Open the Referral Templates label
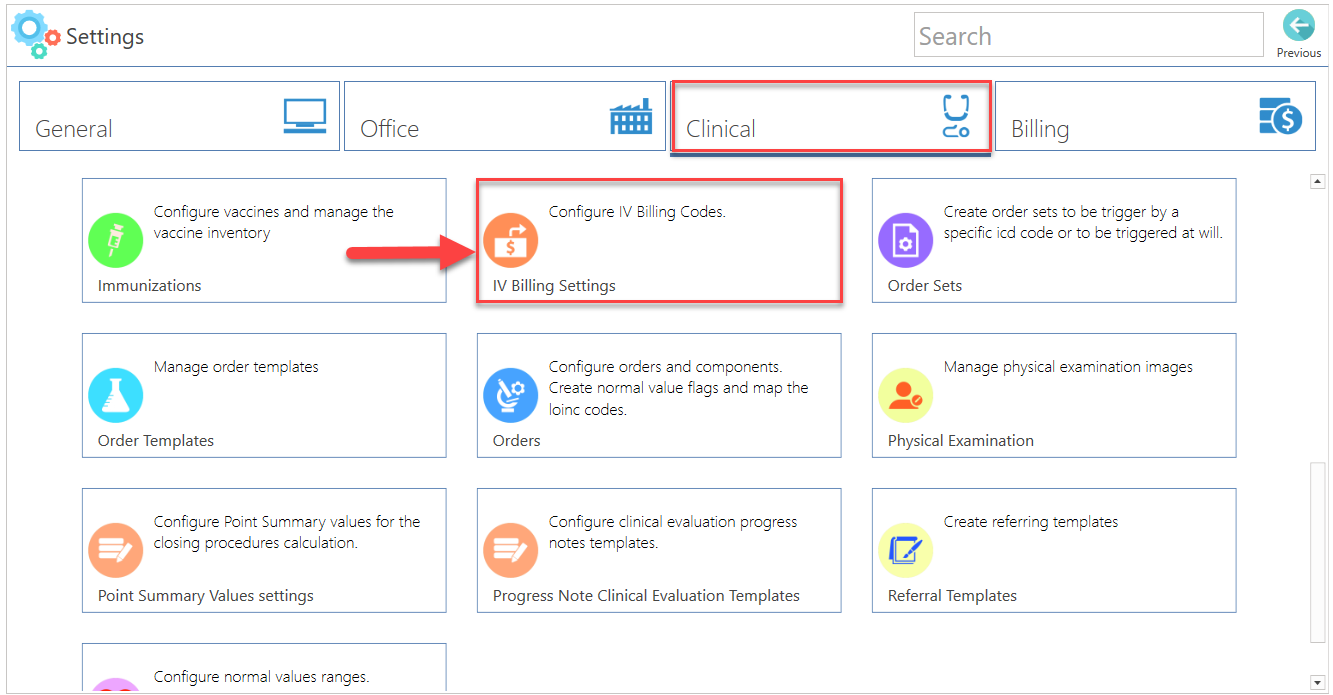This screenshot has height=695, width=1333. 952,596
